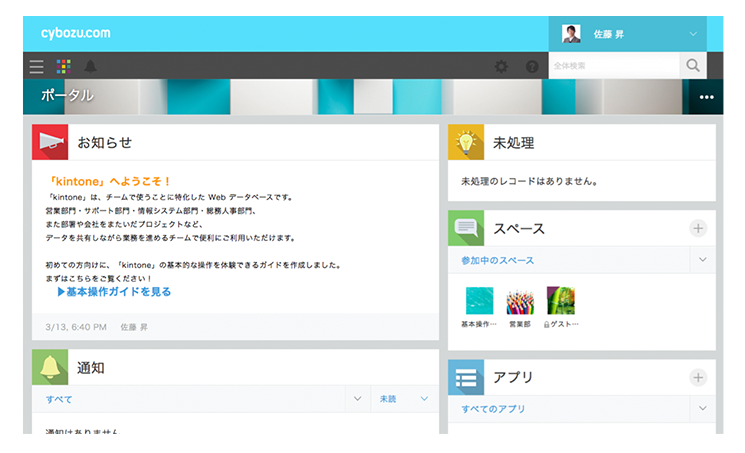
Task: Select the すべて notifications tab
Action: coord(60,399)
